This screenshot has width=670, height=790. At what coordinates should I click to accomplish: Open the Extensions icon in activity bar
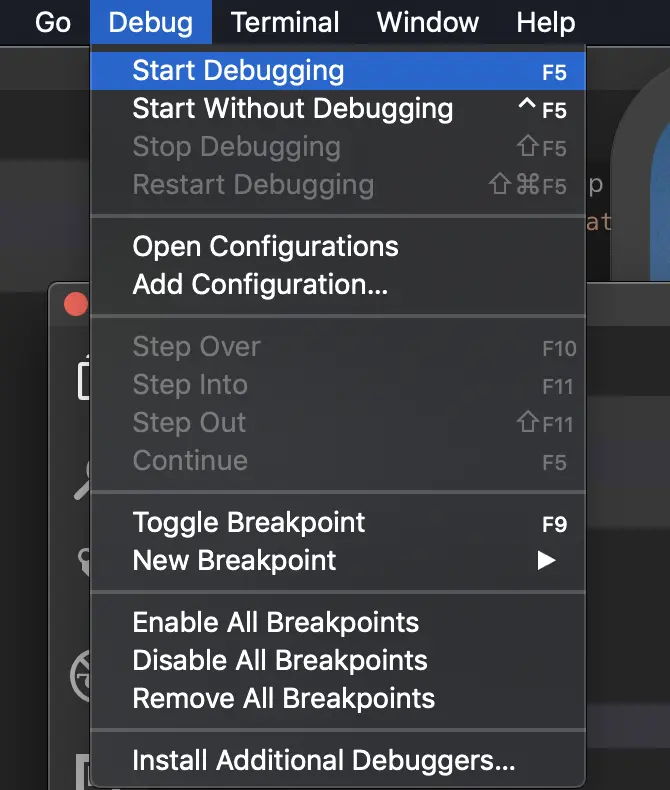(x=83, y=768)
